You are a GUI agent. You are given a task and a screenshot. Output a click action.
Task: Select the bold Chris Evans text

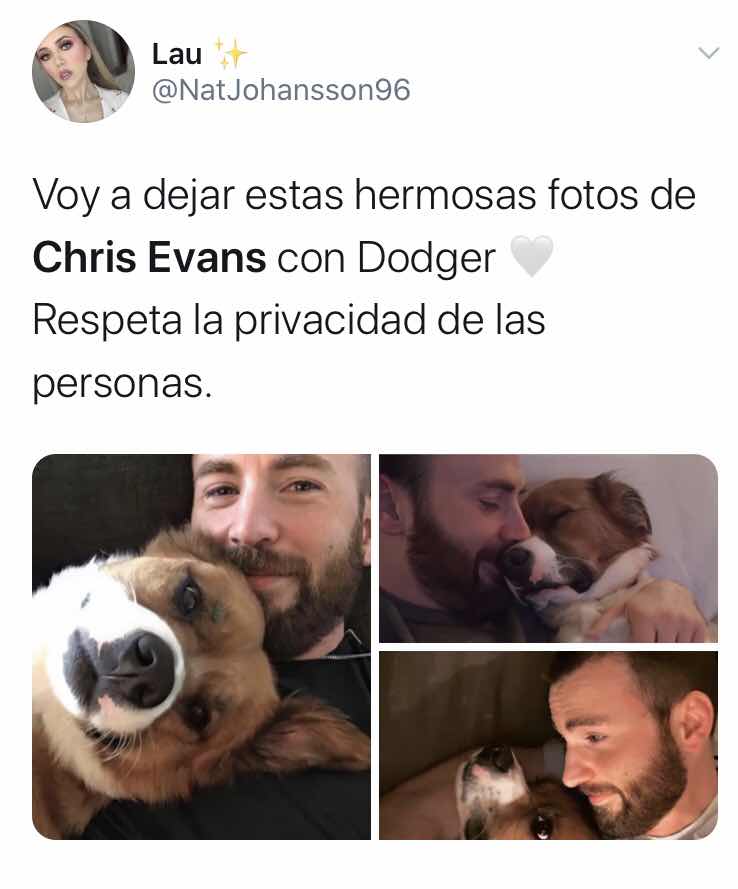tap(150, 258)
